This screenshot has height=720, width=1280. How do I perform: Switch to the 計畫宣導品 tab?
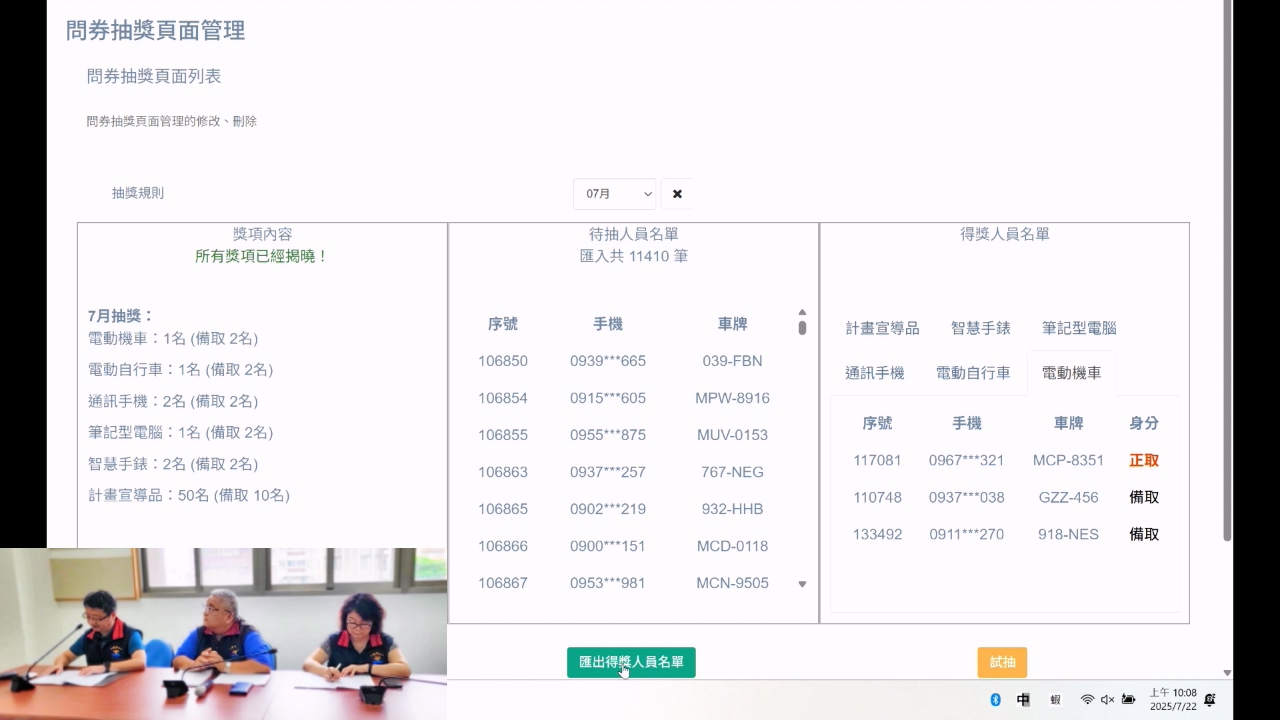tap(882, 328)
